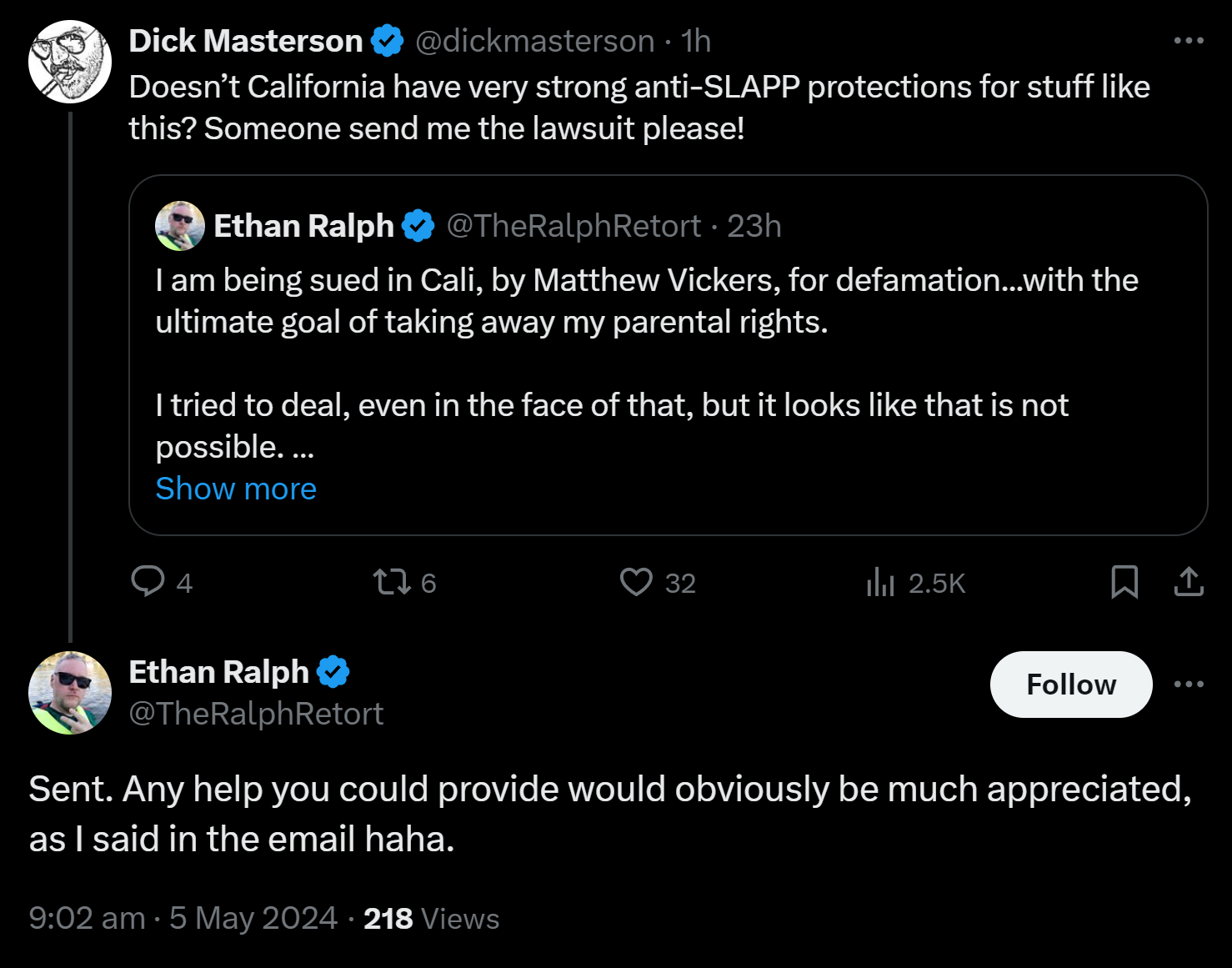The image size is (1232, 968).
Task: Open view analytics bar chart icon
Action: pyautogui.click(x=880, y=581)
